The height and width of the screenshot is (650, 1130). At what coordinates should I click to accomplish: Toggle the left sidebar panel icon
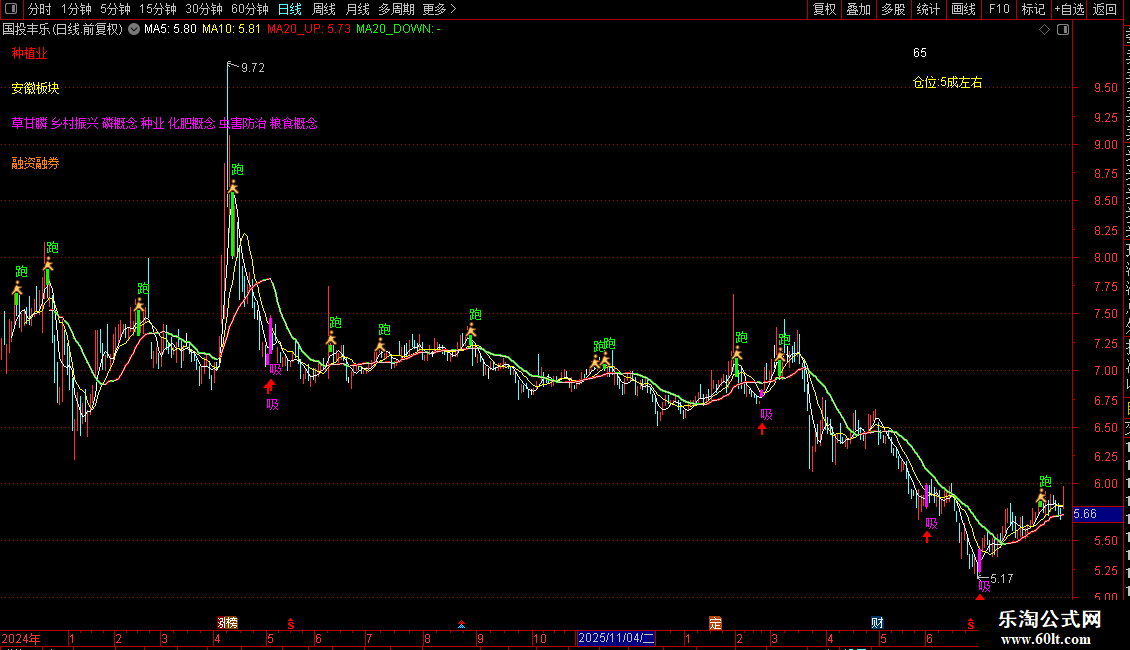coord(11,9)
